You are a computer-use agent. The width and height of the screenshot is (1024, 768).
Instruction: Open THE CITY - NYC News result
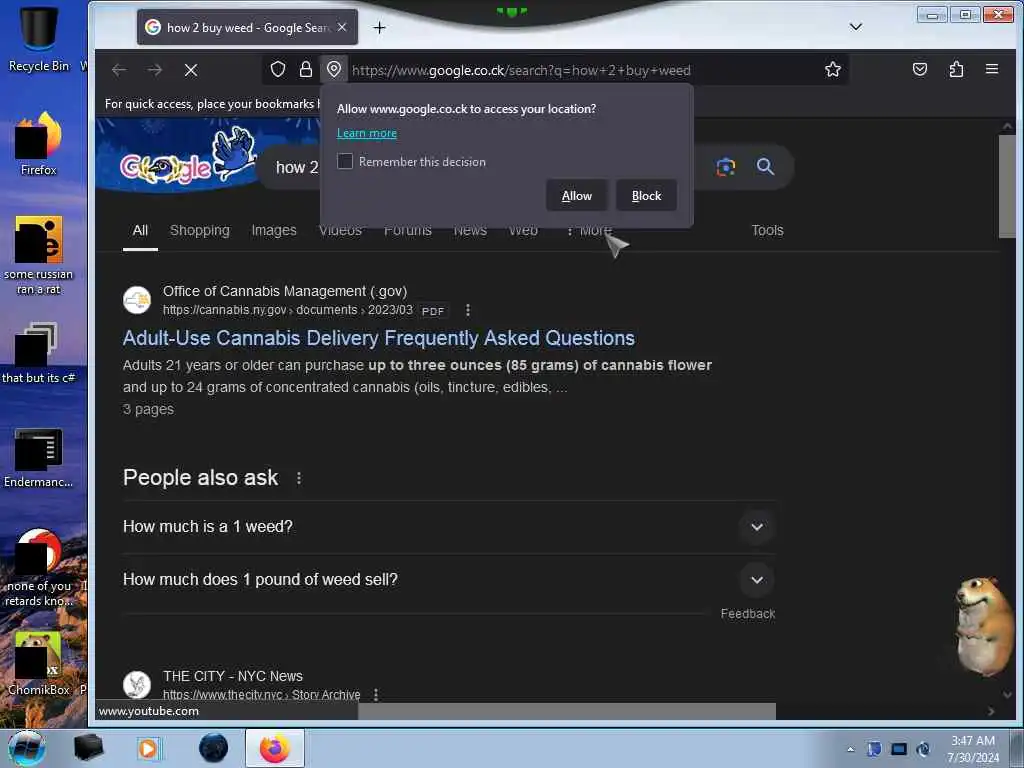[232, 677]
